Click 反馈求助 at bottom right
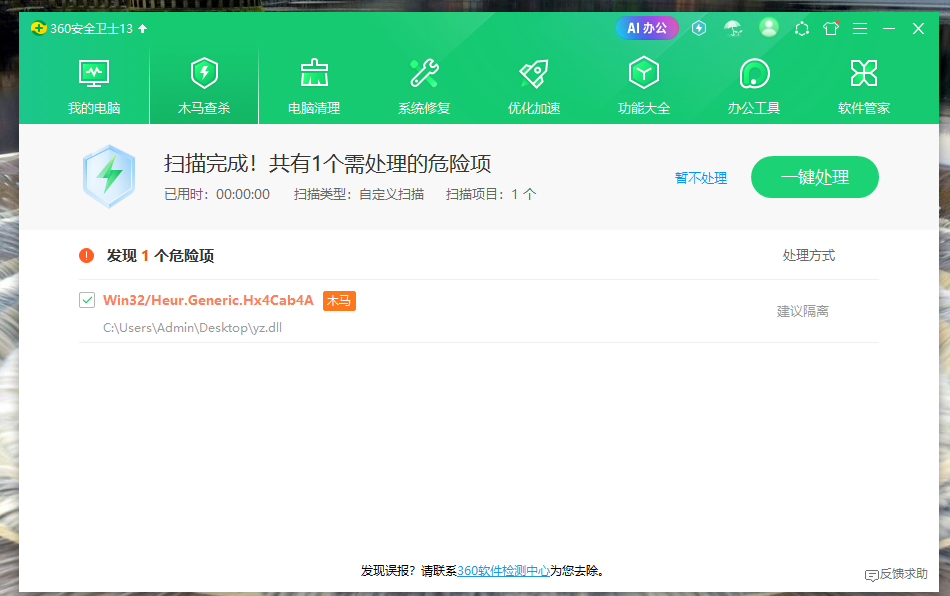The height and width of the screenshot is (596, 950). tap(896, 574)
